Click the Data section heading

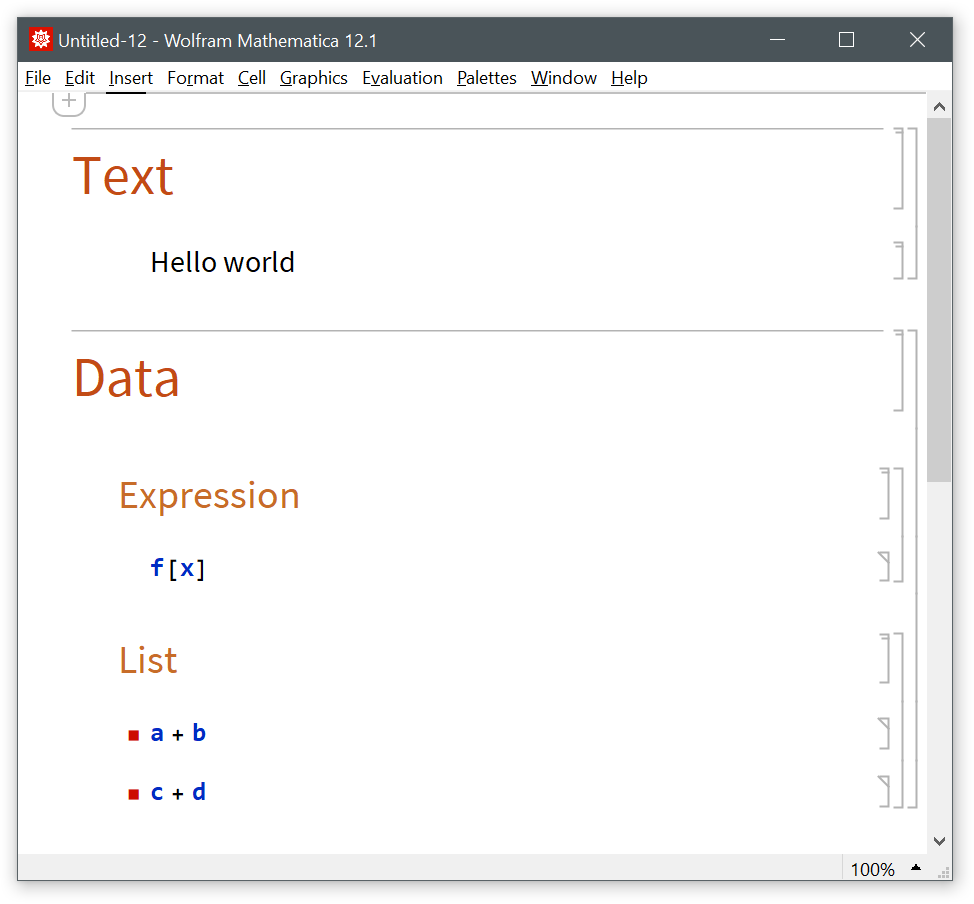click(127, 378)
